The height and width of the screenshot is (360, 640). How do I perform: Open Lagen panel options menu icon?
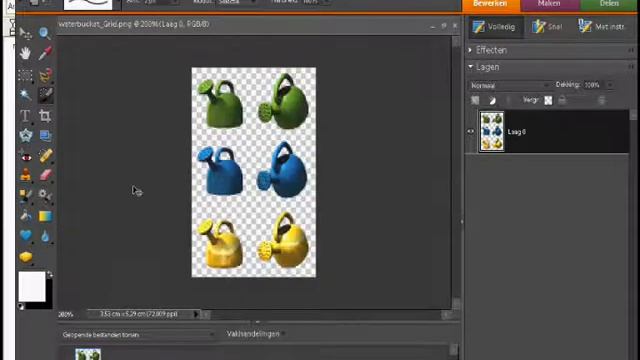(631, 67)
